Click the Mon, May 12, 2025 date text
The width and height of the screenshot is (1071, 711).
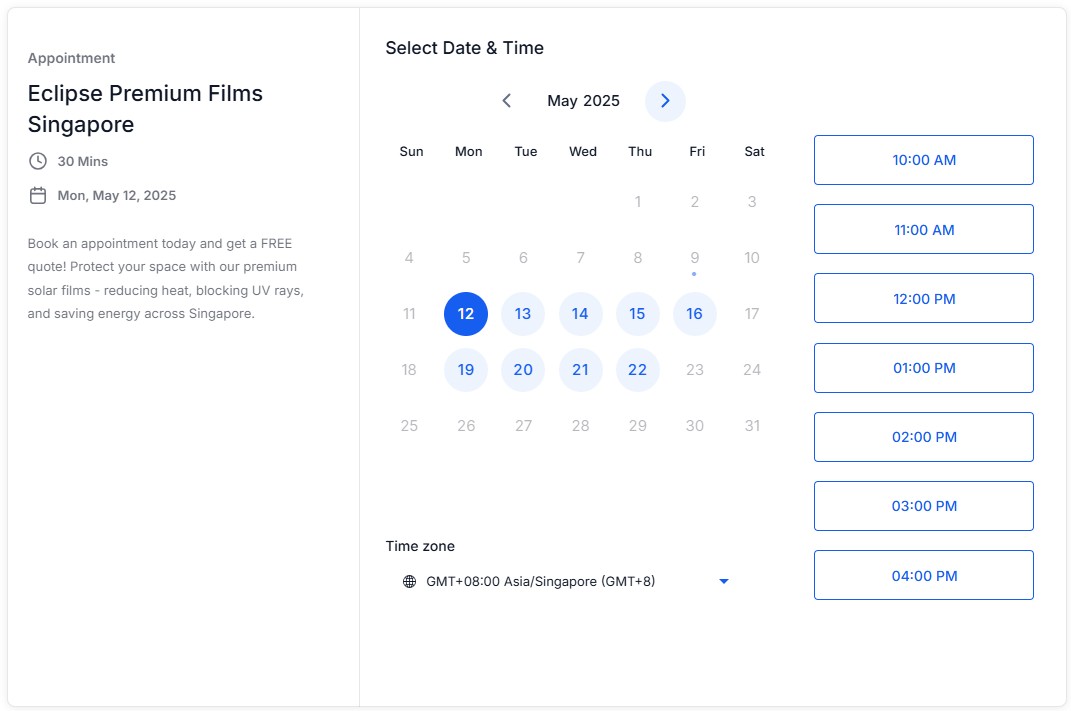click(x=117, y=195)
